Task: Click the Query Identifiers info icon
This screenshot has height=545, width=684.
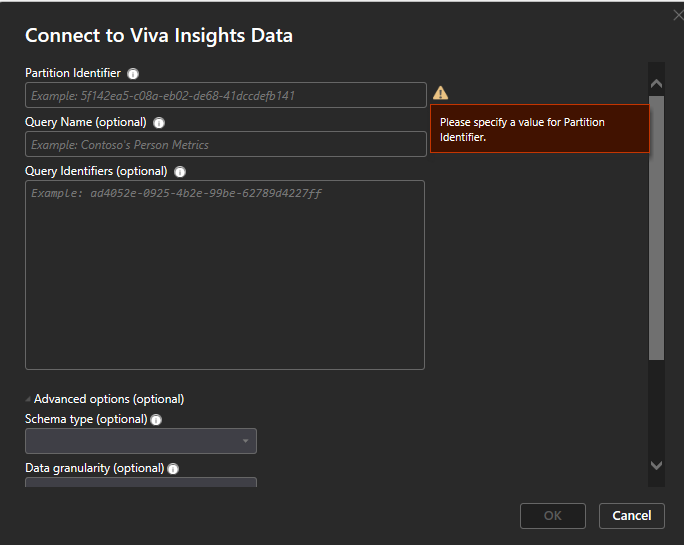Action: point(180,172)
